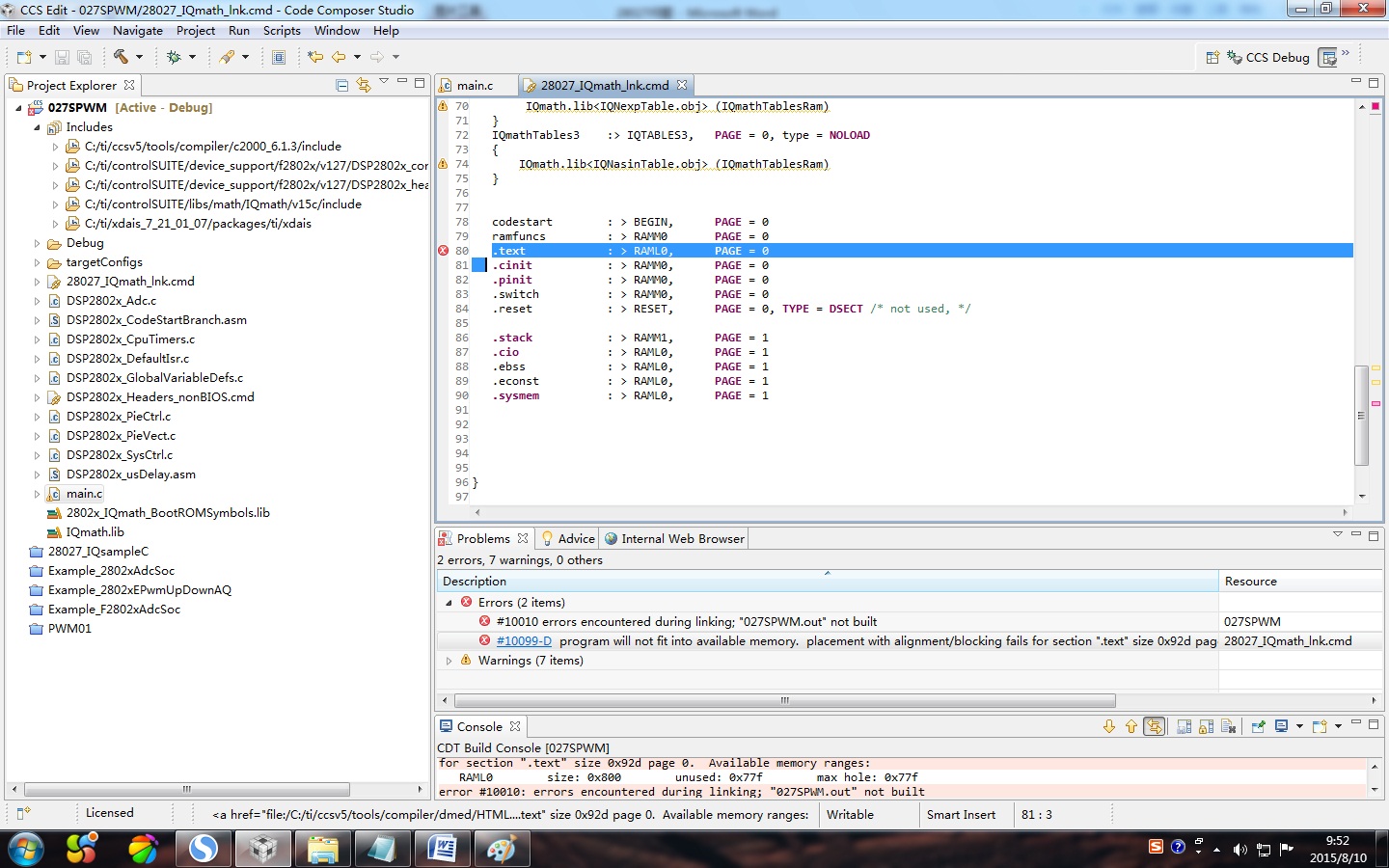Click the Build hammer icon
This screenshot has width=1389, height=868.
121,57
